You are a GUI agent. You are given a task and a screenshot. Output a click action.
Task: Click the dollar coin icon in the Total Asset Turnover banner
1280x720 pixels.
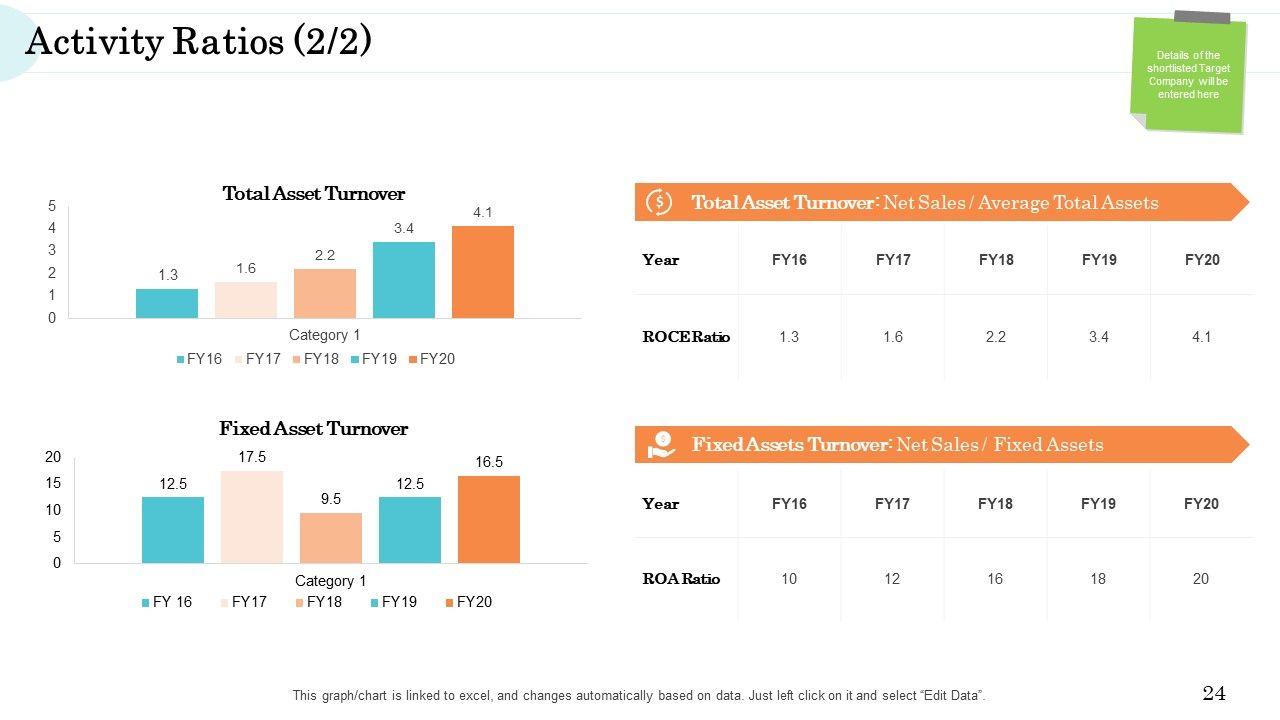point(659,202)
